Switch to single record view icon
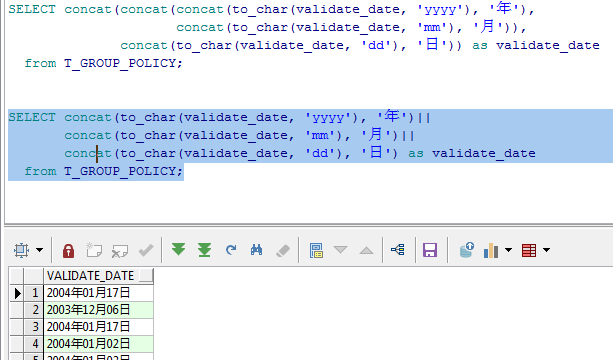This screenshot has height=360, width=613. coord(316,251)
